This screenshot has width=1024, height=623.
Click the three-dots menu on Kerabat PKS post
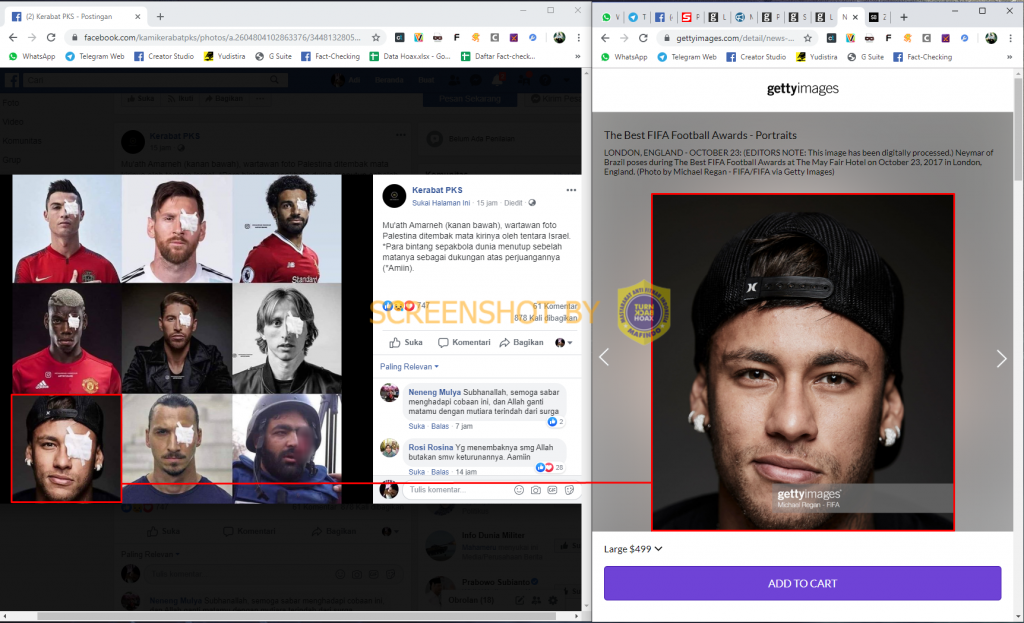coord(571,190)
